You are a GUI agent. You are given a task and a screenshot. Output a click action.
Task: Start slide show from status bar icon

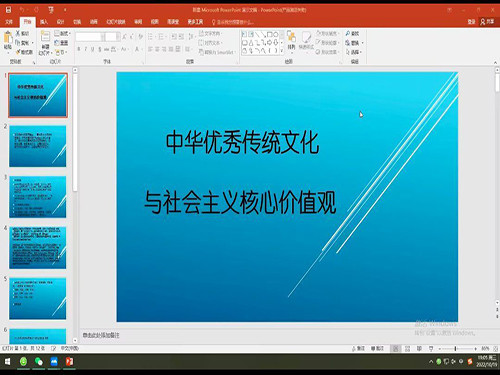pos(431,349)
